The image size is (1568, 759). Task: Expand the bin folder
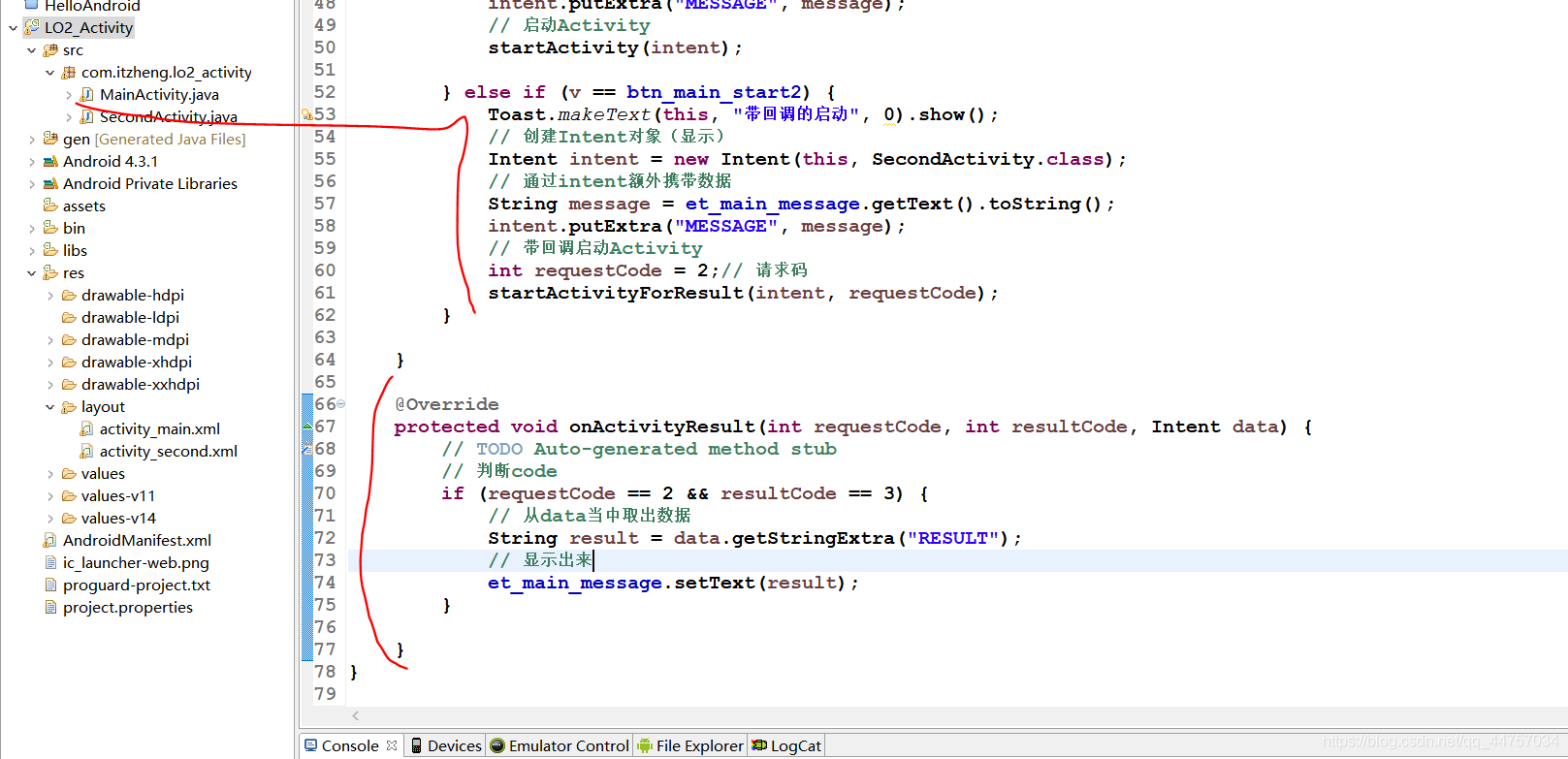tap(31, 228)
